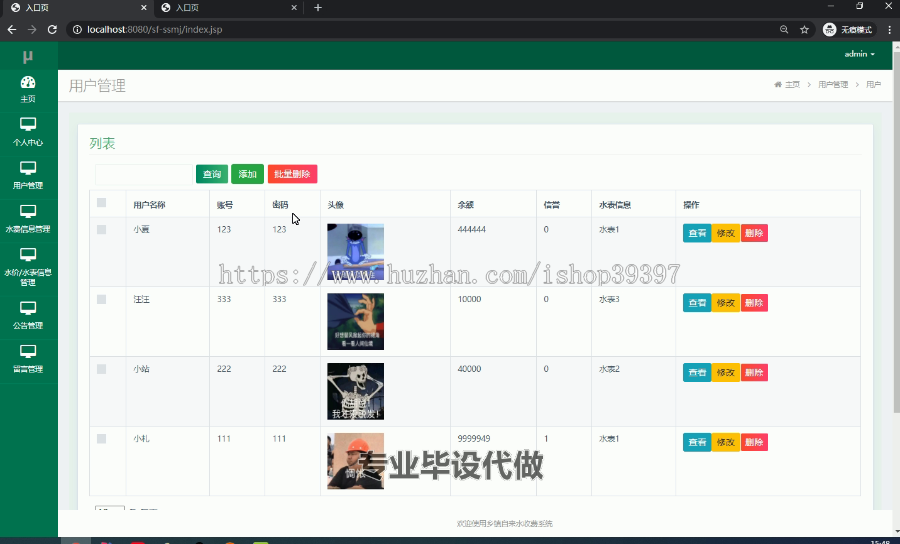Click 查看 for the account 222 row
The image size is (900, 544).
697,372
